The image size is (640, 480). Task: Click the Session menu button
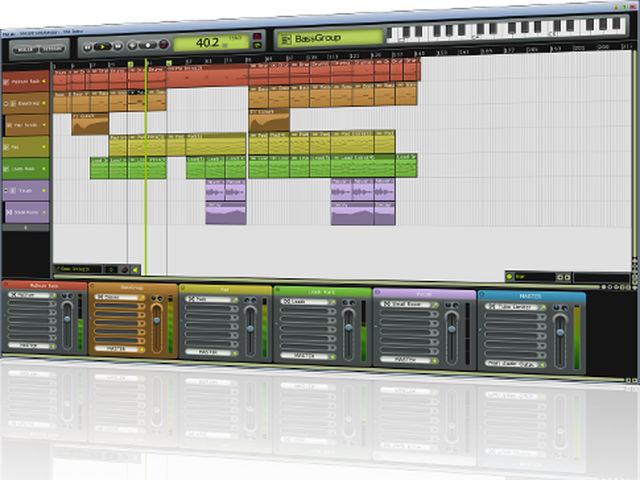click(52, 49)
